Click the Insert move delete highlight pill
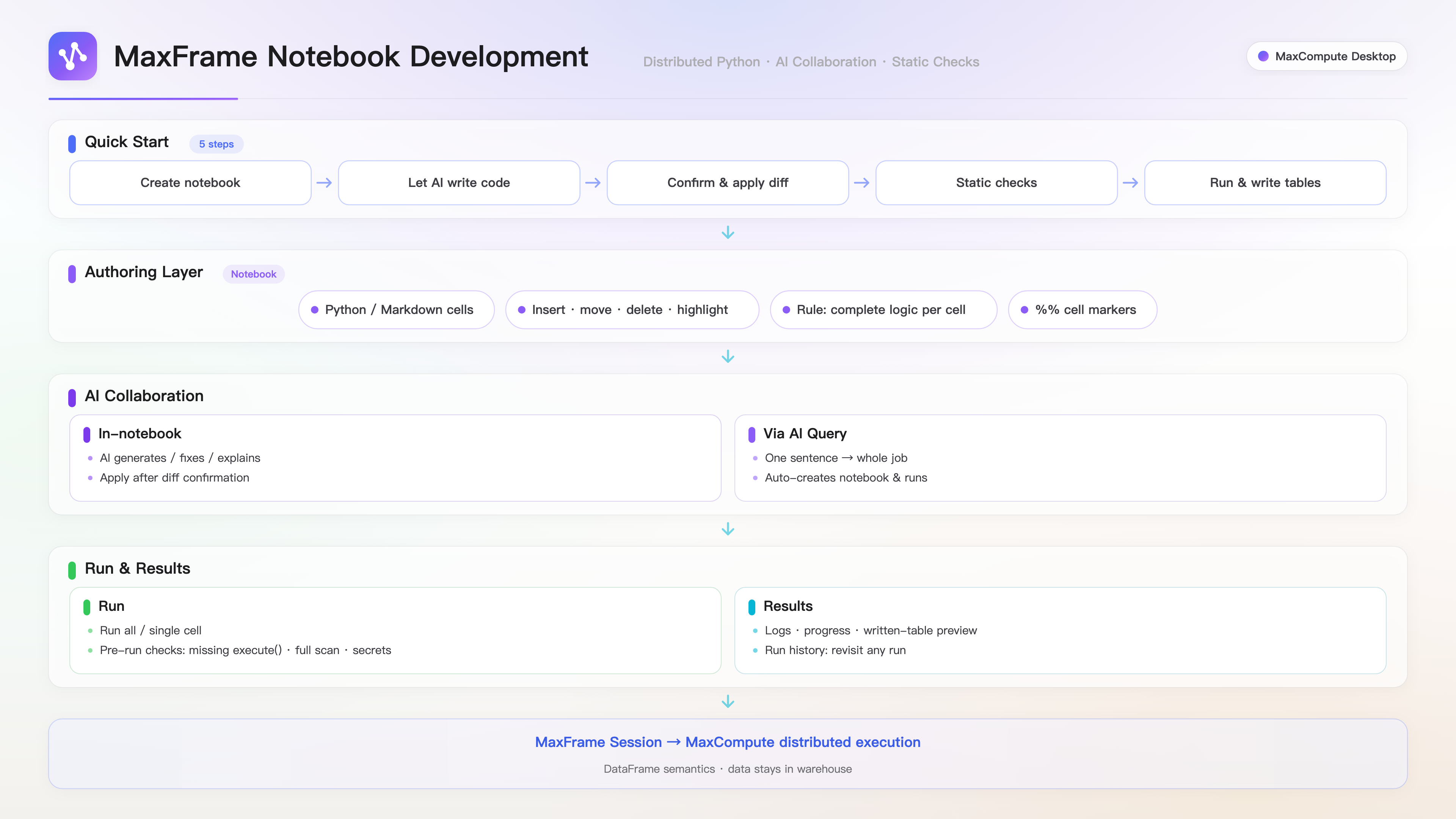The height and width of the screenshot is (819, 1456). tap(632, 310)
